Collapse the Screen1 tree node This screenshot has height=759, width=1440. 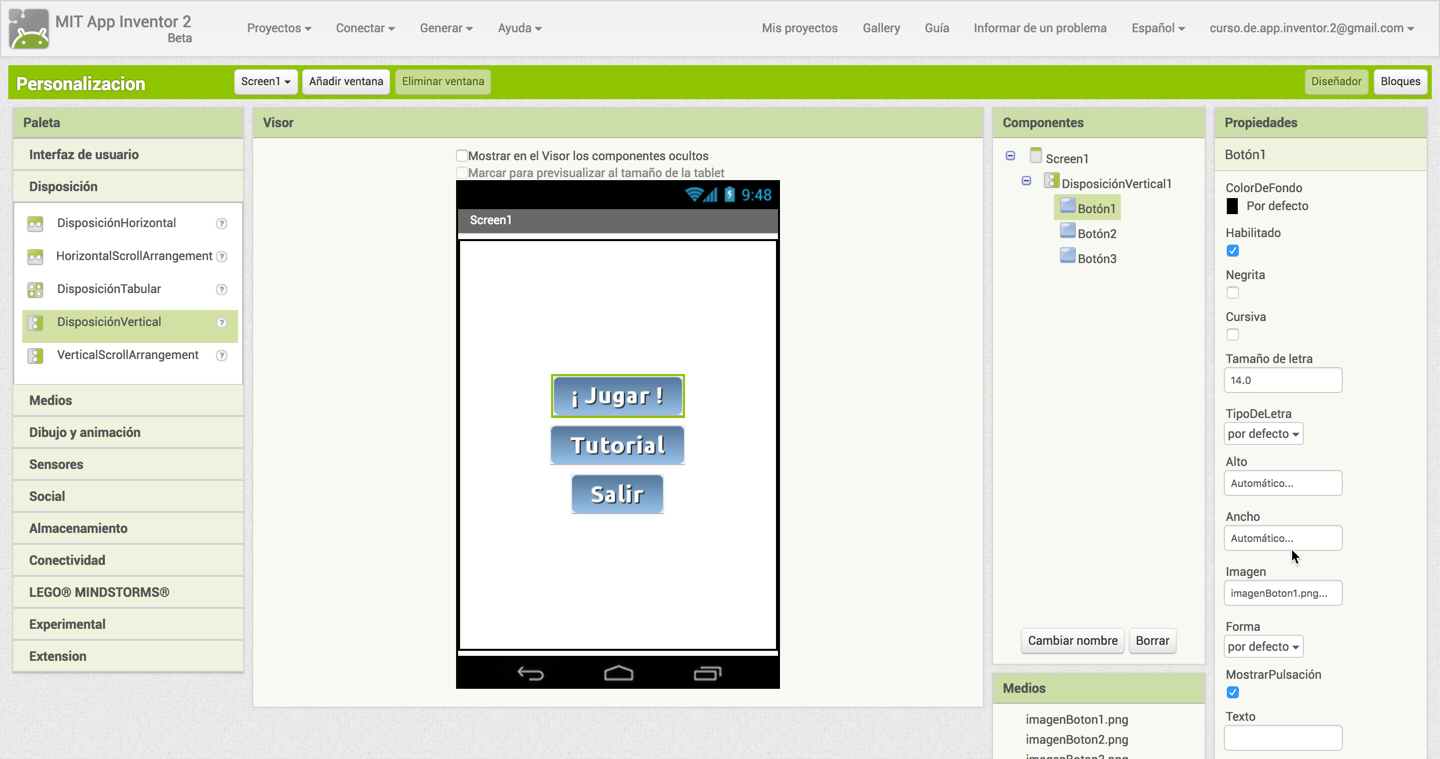[1010, 156]
